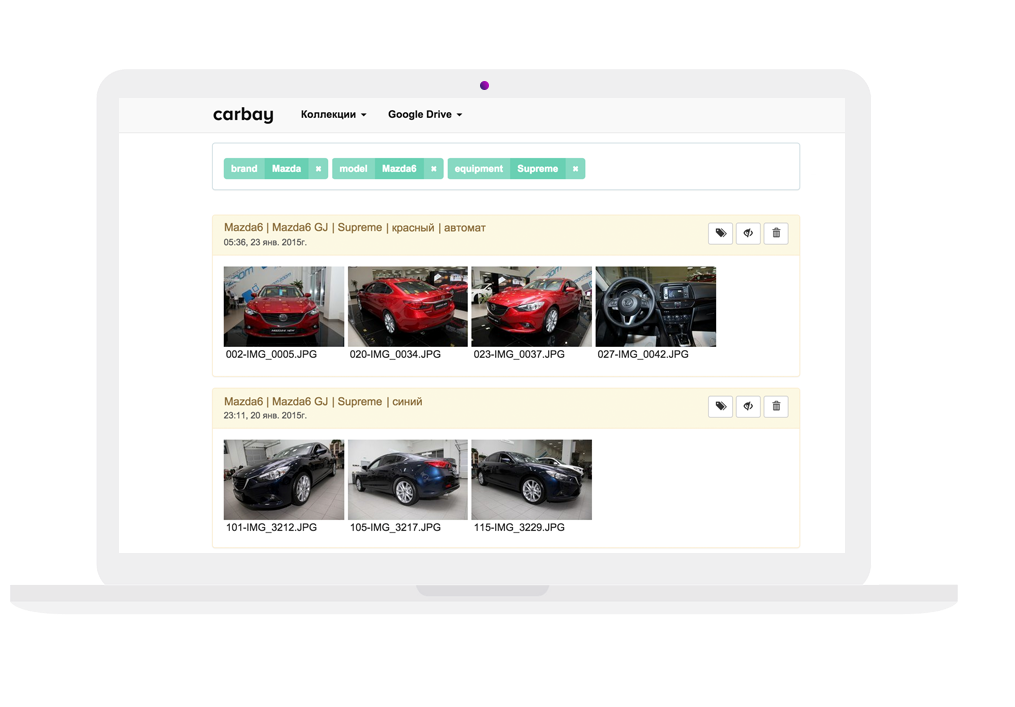
Task: Click the file name 023-IMG_0037.JPG
Action: click(519, 355)
